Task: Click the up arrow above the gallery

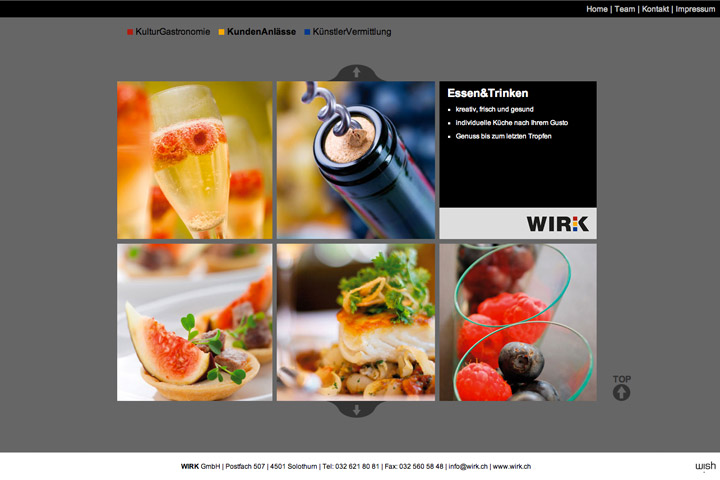Action: coord(356,73)
